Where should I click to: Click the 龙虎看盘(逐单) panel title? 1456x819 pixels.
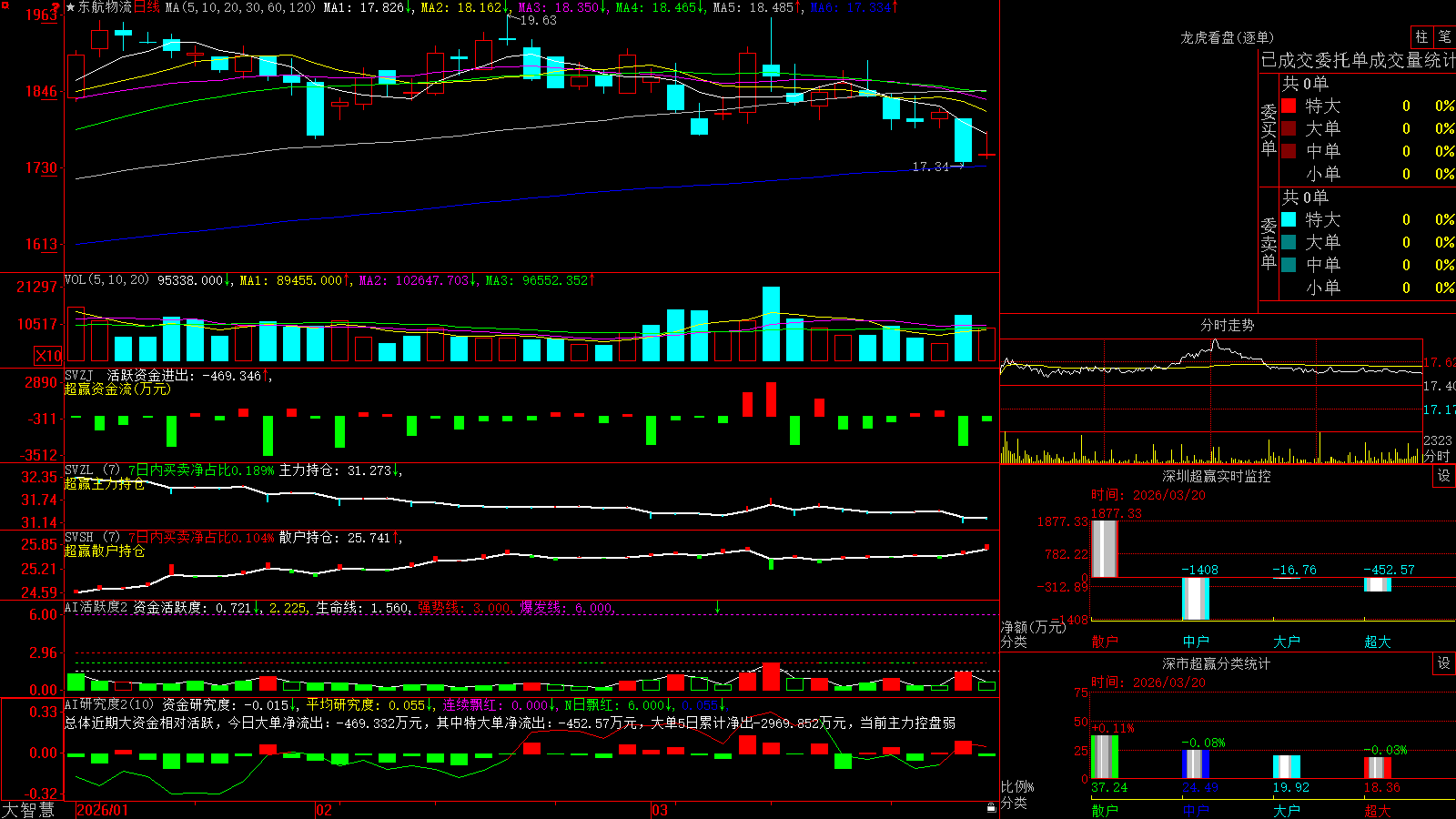tap(1227, 37)
